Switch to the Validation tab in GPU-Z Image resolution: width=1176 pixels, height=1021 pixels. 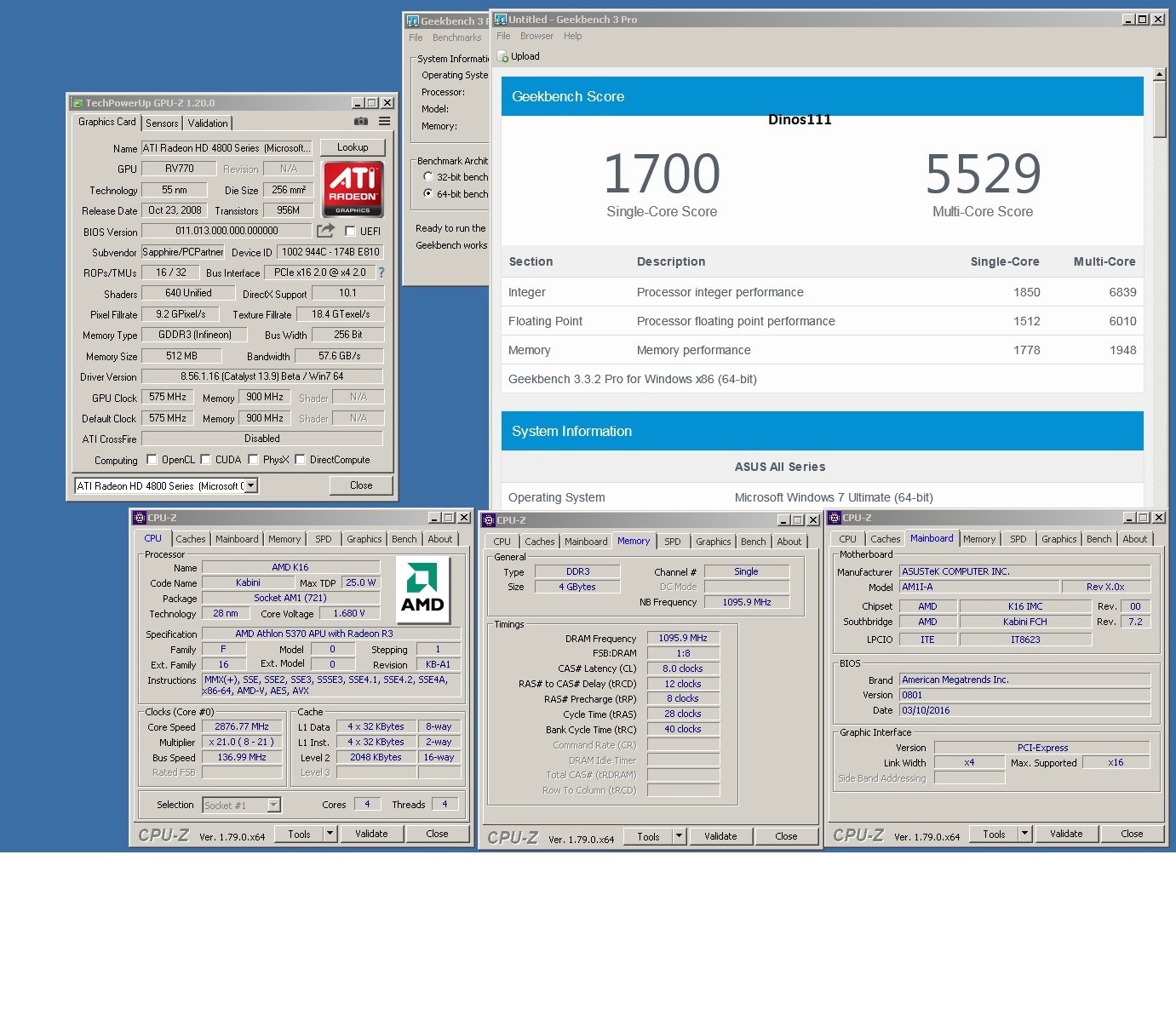pyautogui.click(x=208, y=123)
